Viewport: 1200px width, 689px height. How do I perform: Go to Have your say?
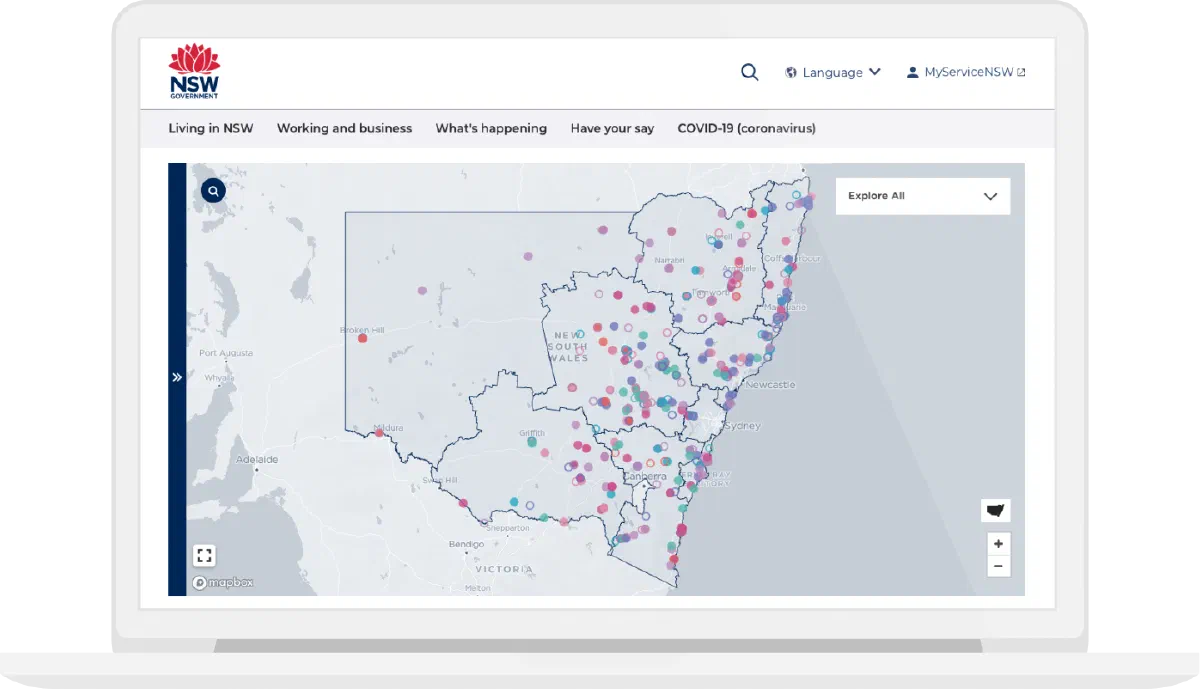(x=612, y=128)
